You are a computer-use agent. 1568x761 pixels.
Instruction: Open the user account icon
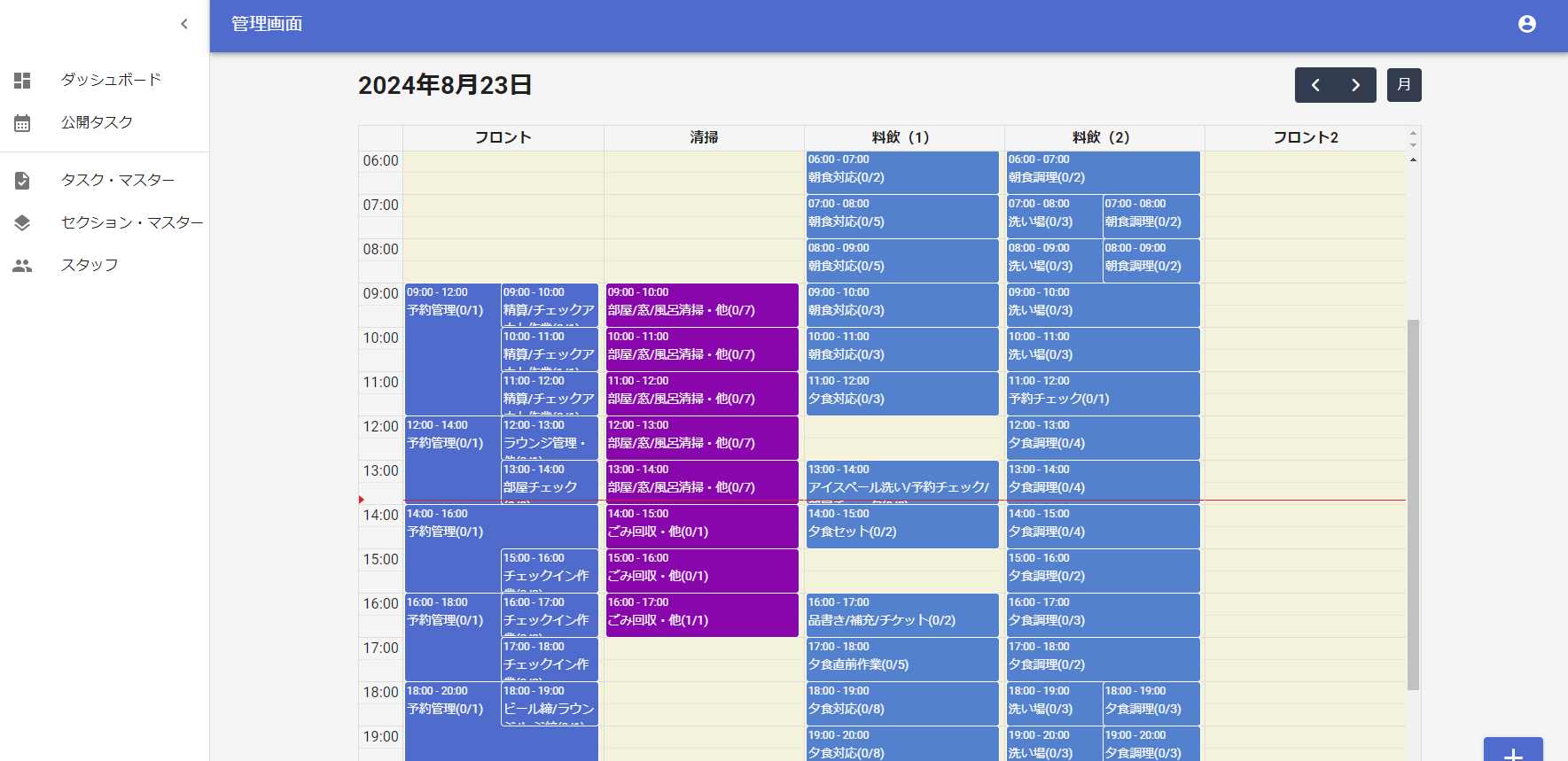pyautogui.click(x=1526, y=24)
